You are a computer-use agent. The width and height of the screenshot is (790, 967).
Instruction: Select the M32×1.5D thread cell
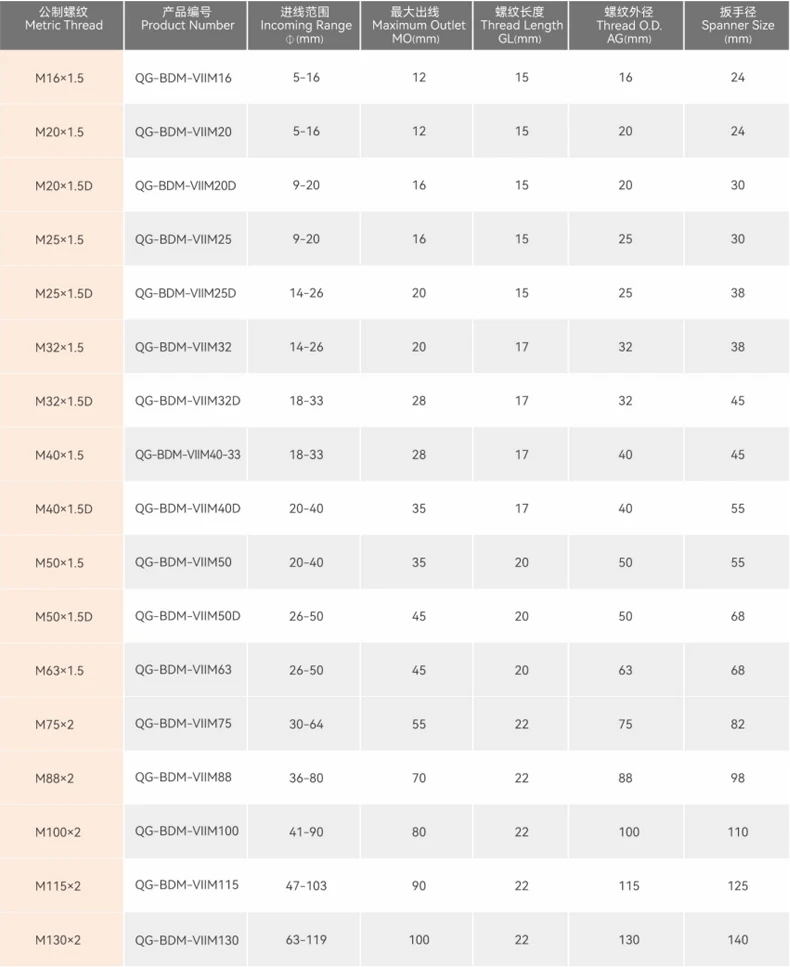tap(63, 401)
